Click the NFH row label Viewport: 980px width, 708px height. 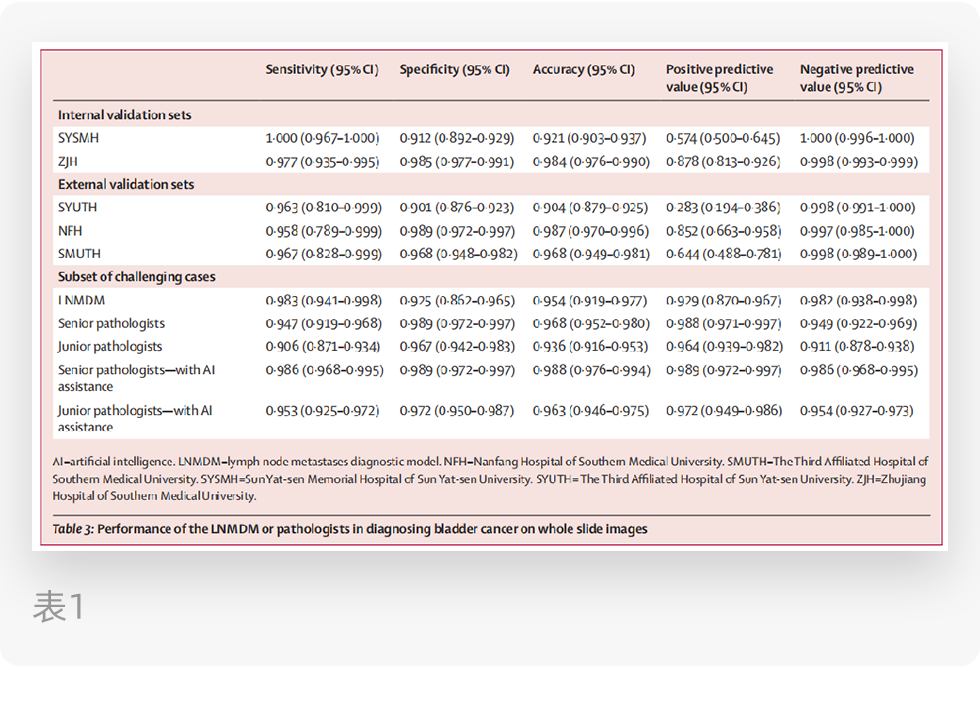click(70, 231)
